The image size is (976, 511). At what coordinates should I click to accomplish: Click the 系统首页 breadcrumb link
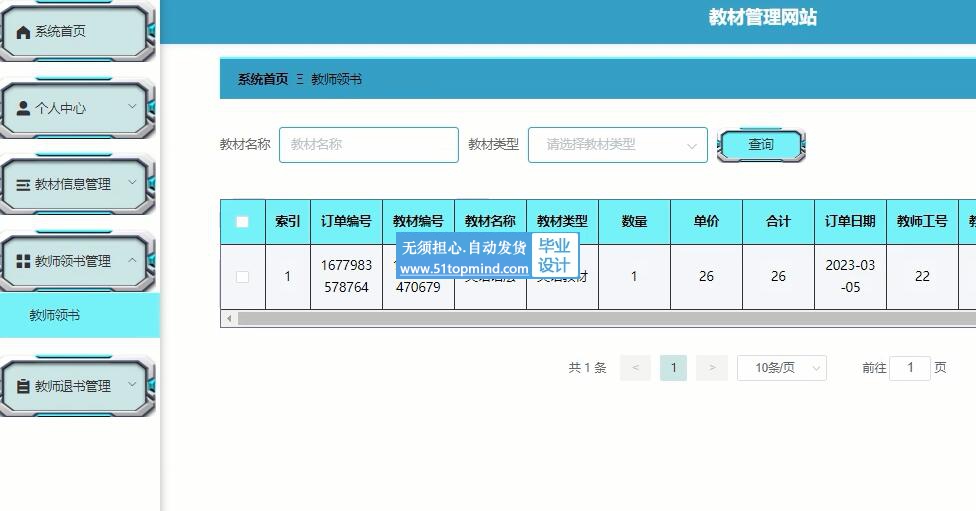point(263,79)
